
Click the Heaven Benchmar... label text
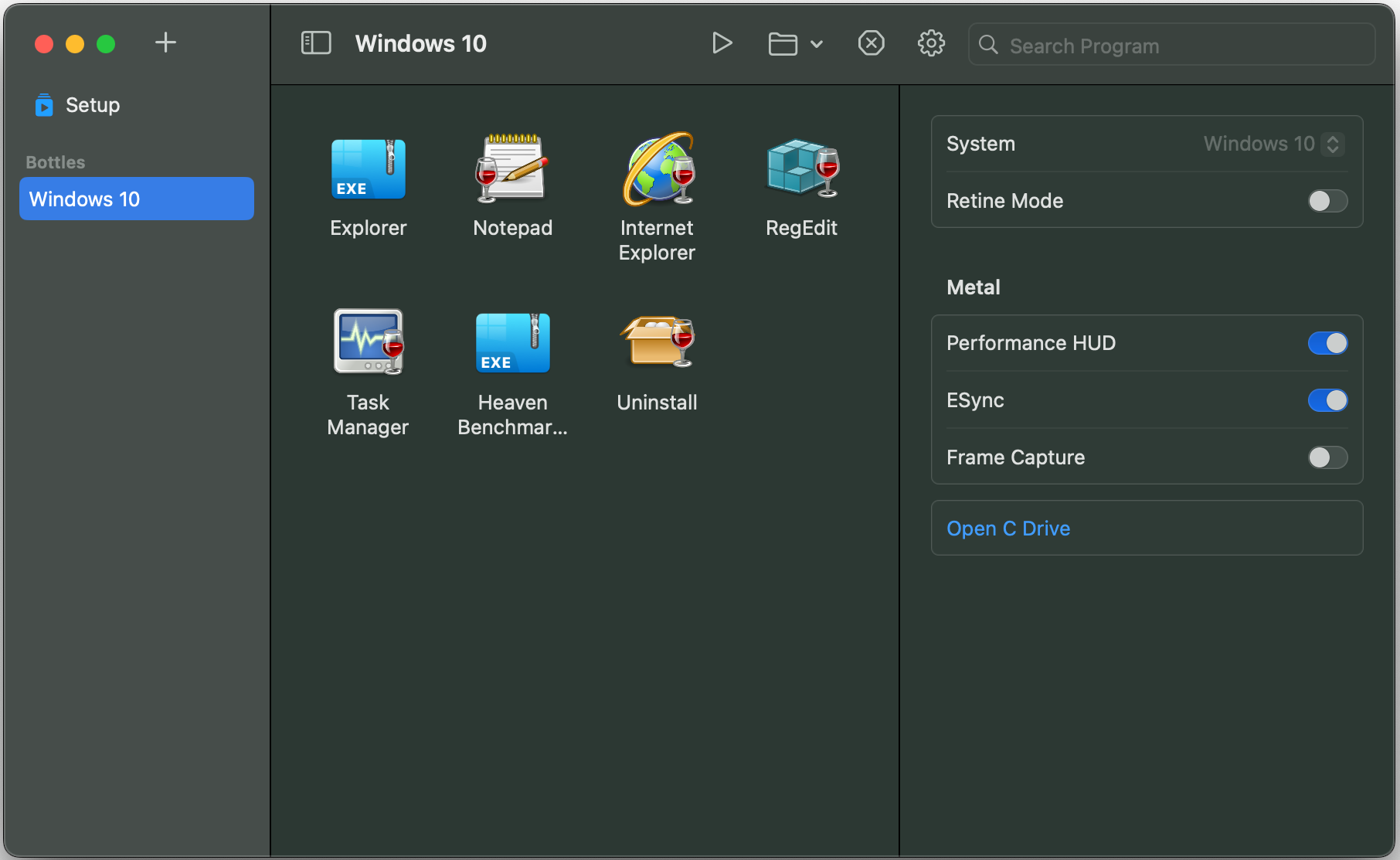(x=512, y=415)
